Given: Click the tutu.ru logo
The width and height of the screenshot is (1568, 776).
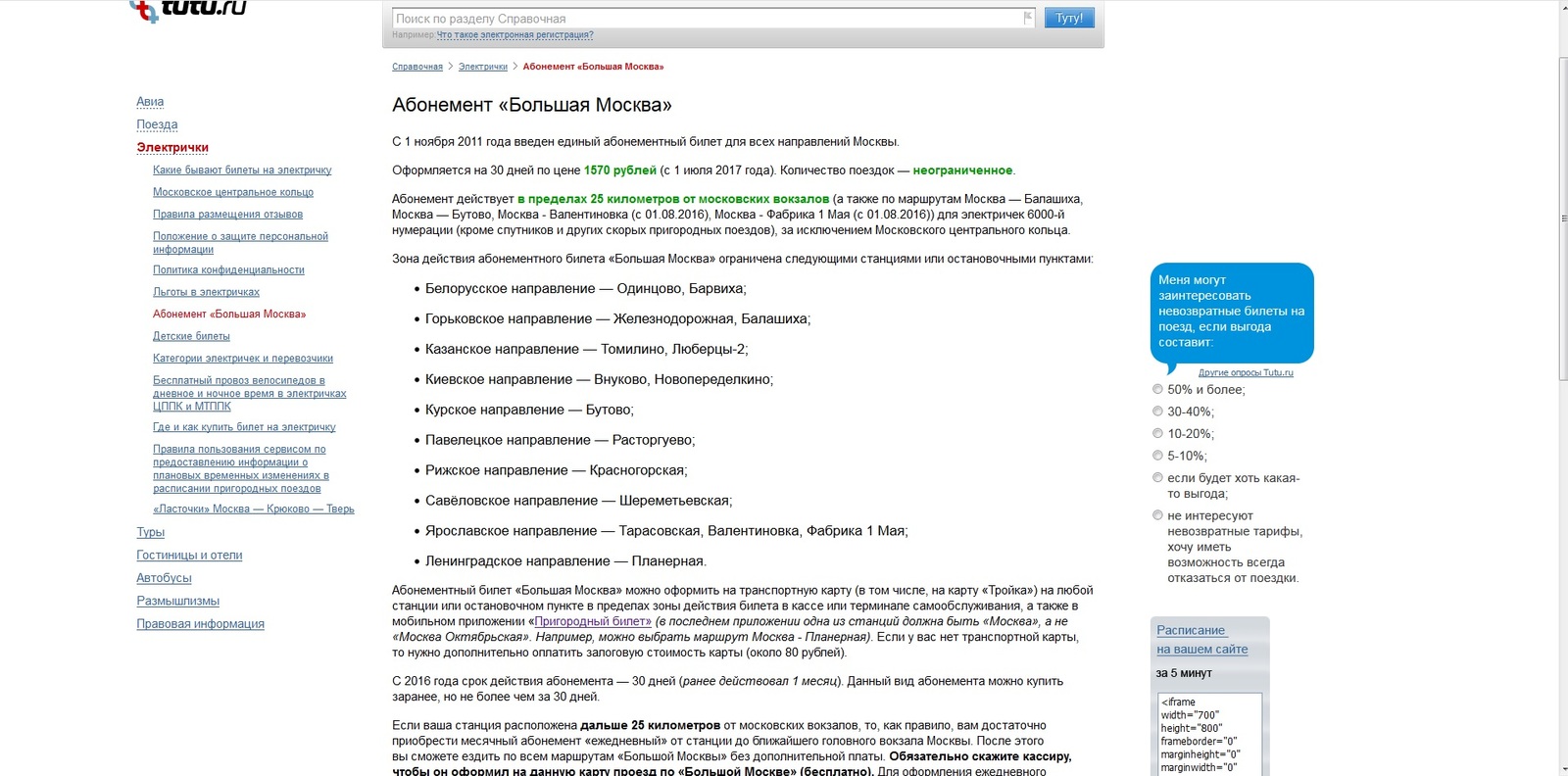Looking at the screenshot, I should tap(188, 10).
